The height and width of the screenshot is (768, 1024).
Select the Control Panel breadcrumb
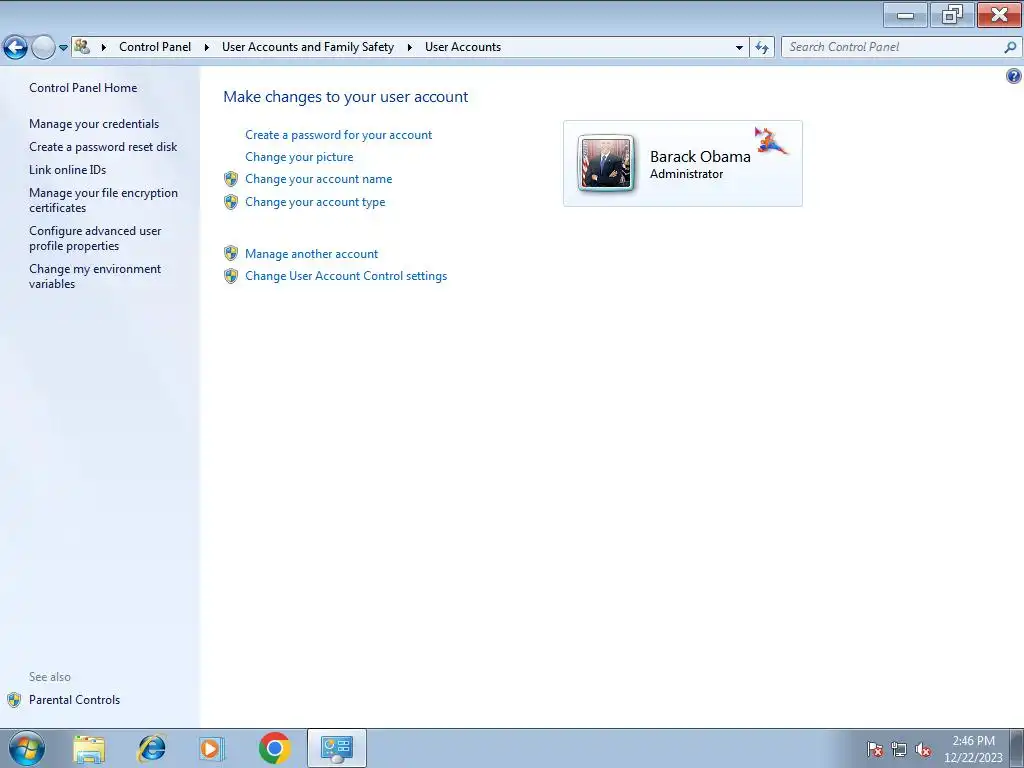(x=155, y=47)
